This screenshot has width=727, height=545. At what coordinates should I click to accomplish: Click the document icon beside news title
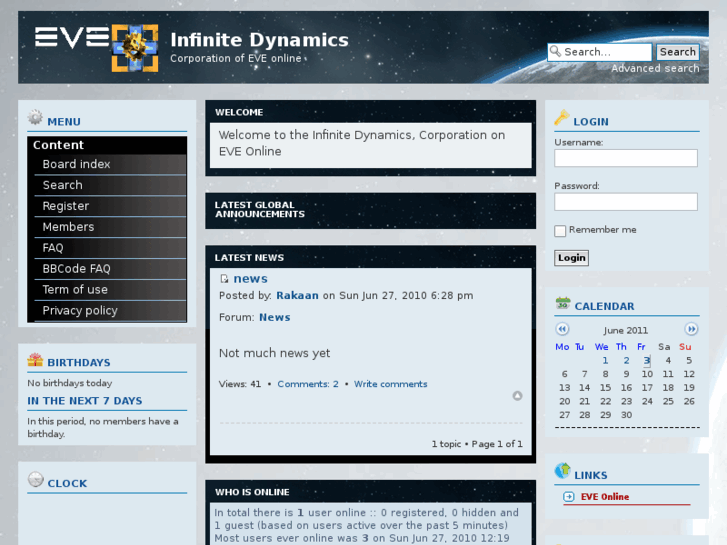[224, 278]
